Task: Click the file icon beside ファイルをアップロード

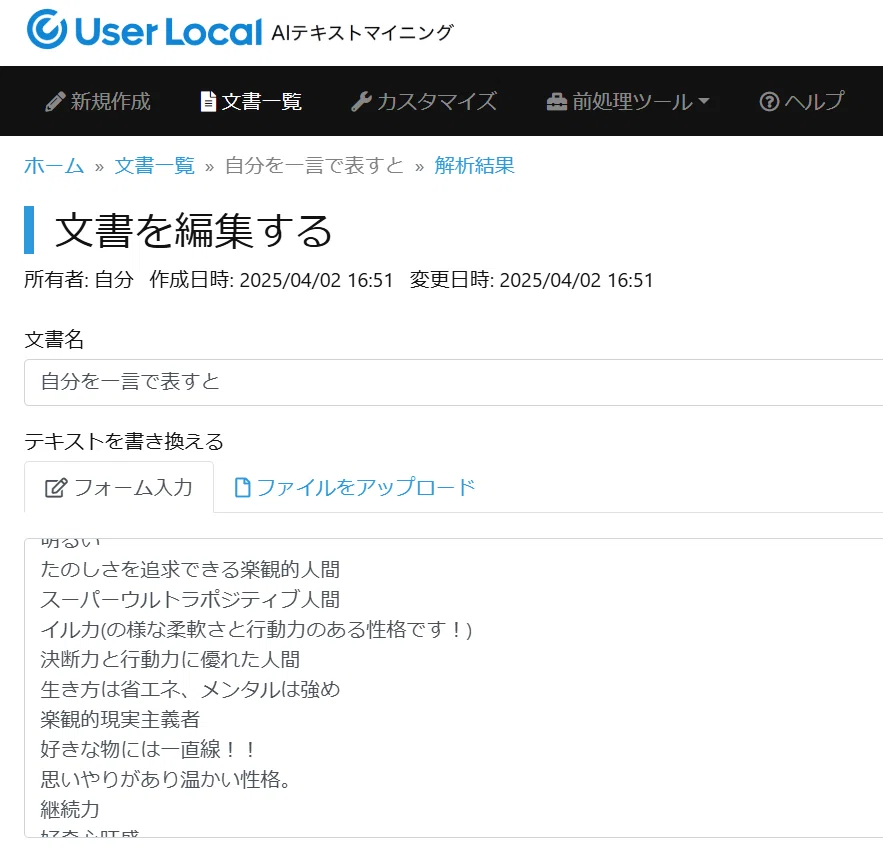Action: pos(242,488)
